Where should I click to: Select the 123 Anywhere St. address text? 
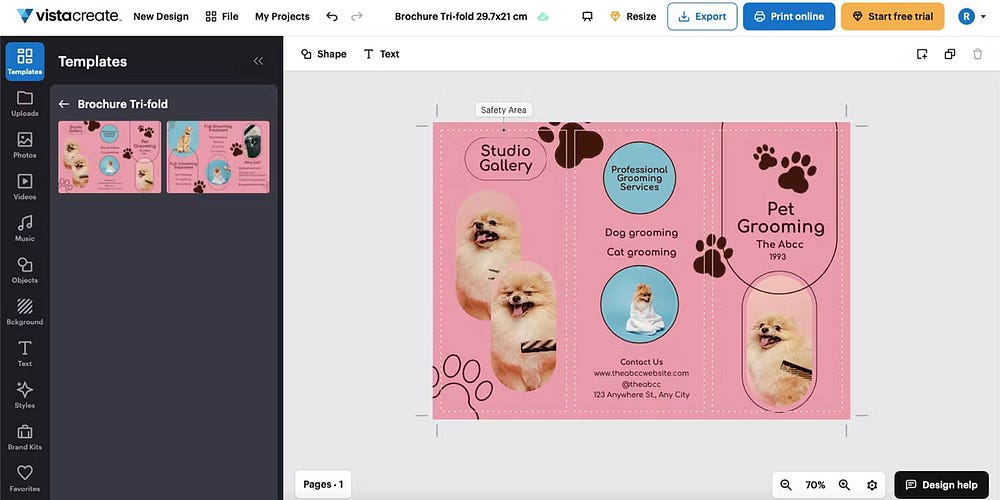click(641, 395)
